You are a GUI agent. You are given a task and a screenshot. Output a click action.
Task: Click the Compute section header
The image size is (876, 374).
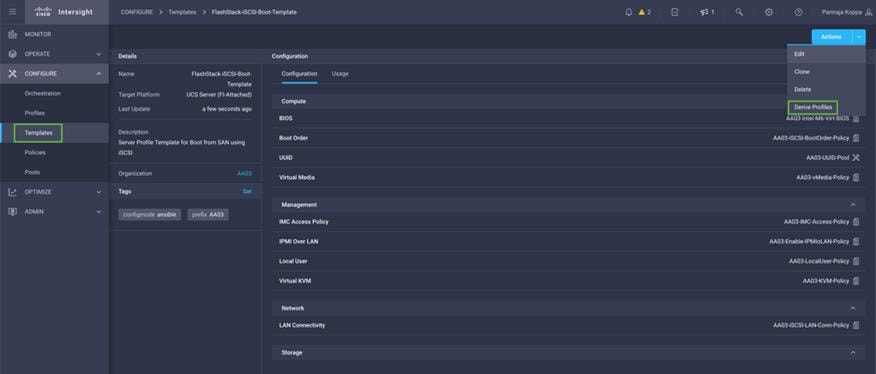568,101
